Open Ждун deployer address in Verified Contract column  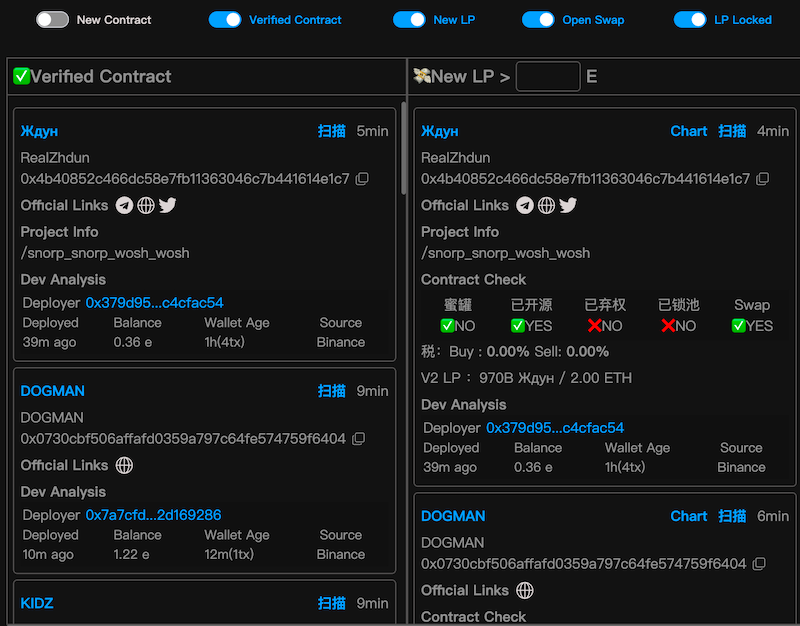point(155,303)
